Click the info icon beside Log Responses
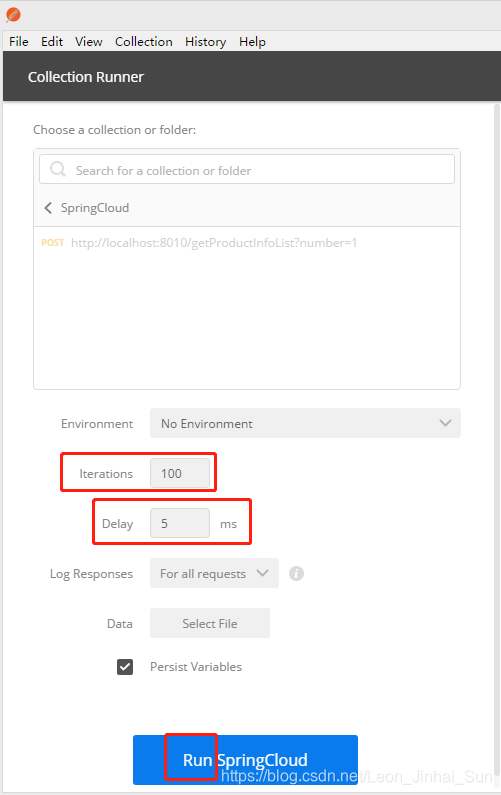 point(296,573)
